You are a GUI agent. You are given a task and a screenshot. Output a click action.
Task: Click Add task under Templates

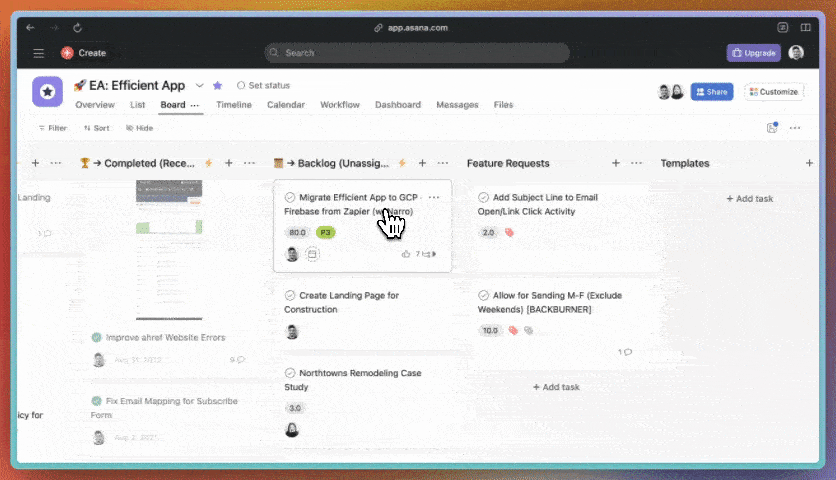tap(750, 198)
